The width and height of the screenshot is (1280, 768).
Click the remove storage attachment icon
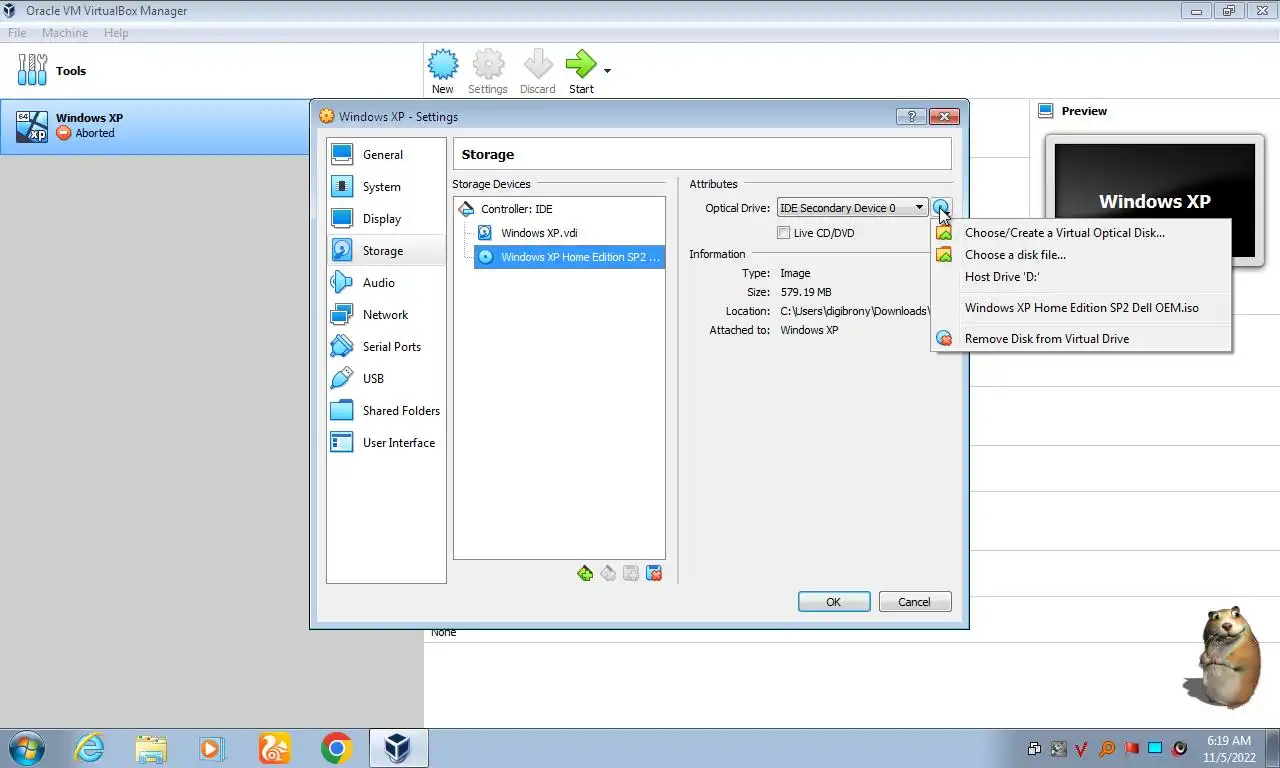654,573
